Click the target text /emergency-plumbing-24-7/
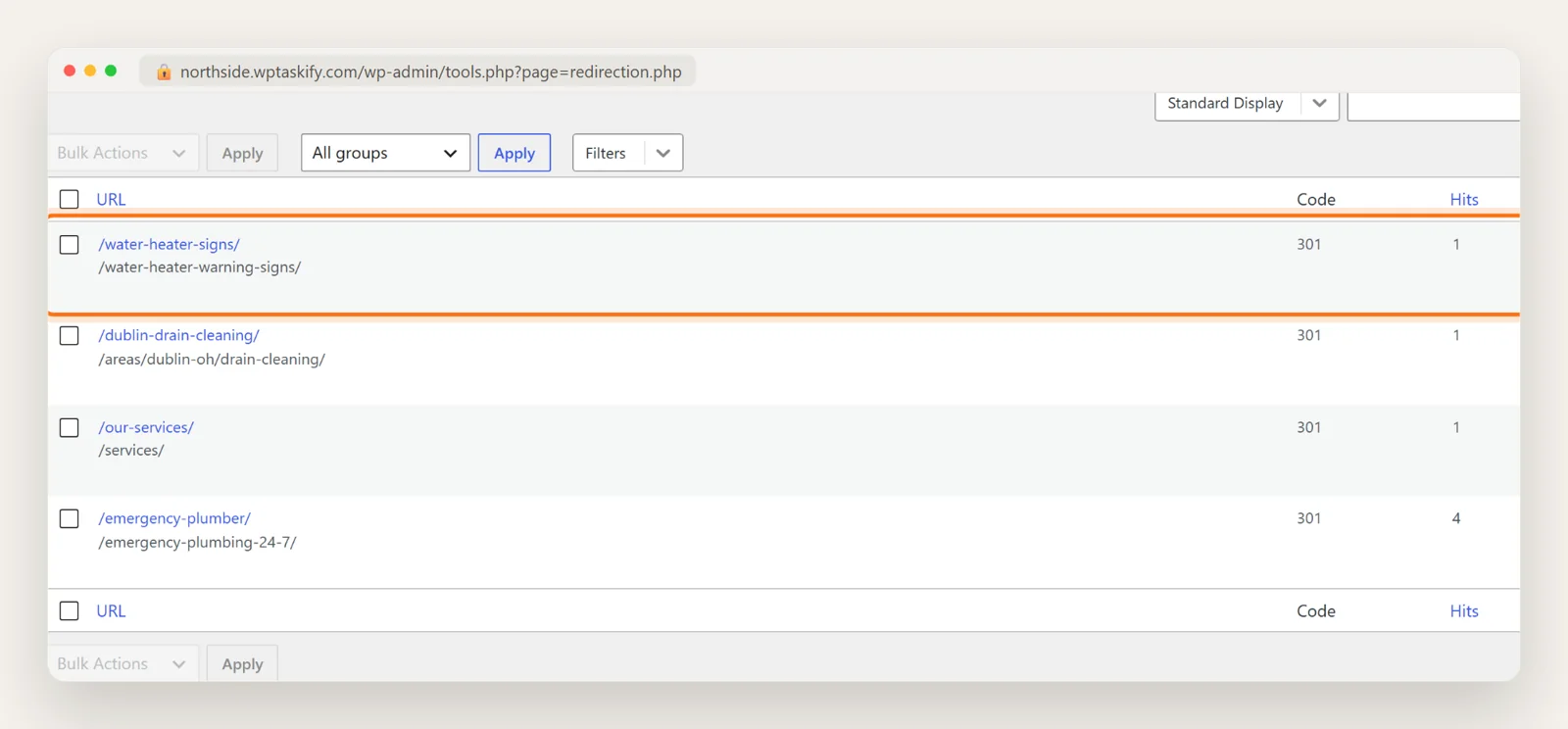1568x729 pixels. [197, 542]
